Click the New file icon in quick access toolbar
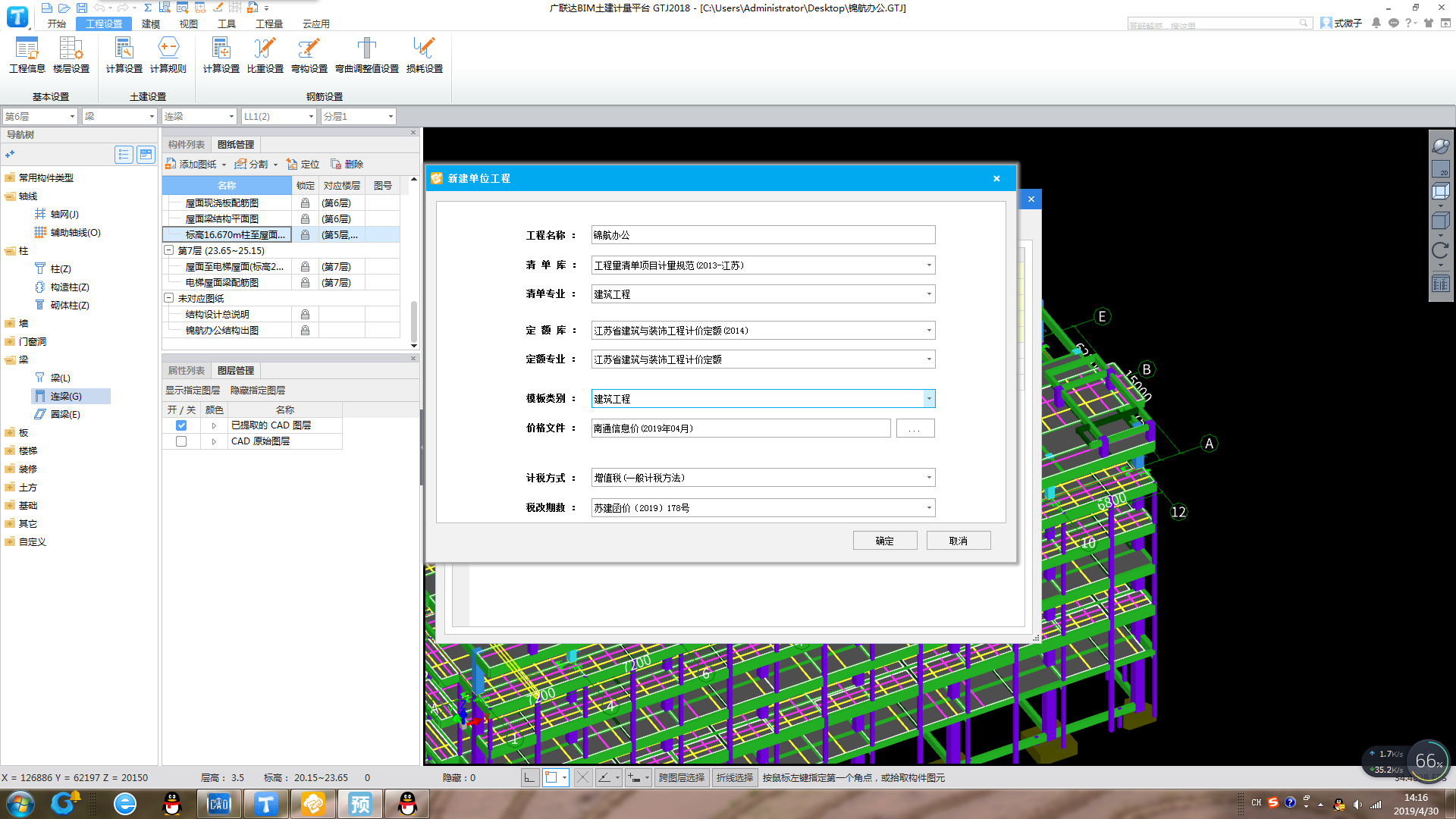 click(46, 8)
